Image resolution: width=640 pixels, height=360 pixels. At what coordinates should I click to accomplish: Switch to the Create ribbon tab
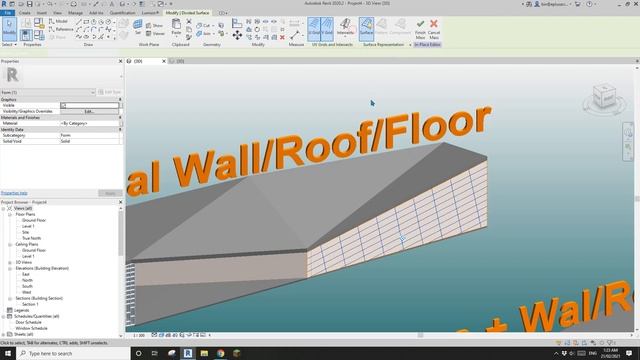[x=24, y=13]
